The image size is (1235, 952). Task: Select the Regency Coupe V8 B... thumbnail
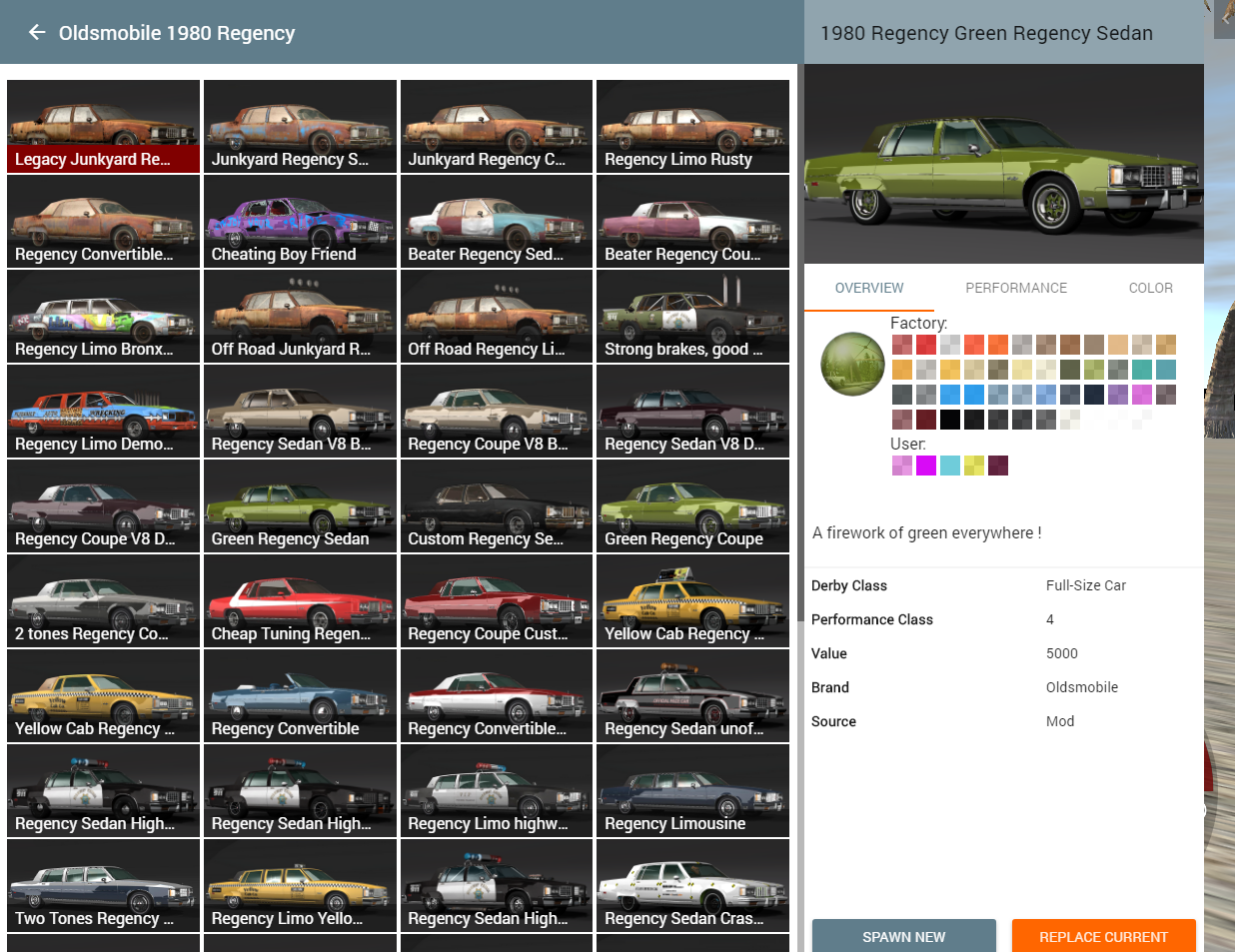point(497,411)
